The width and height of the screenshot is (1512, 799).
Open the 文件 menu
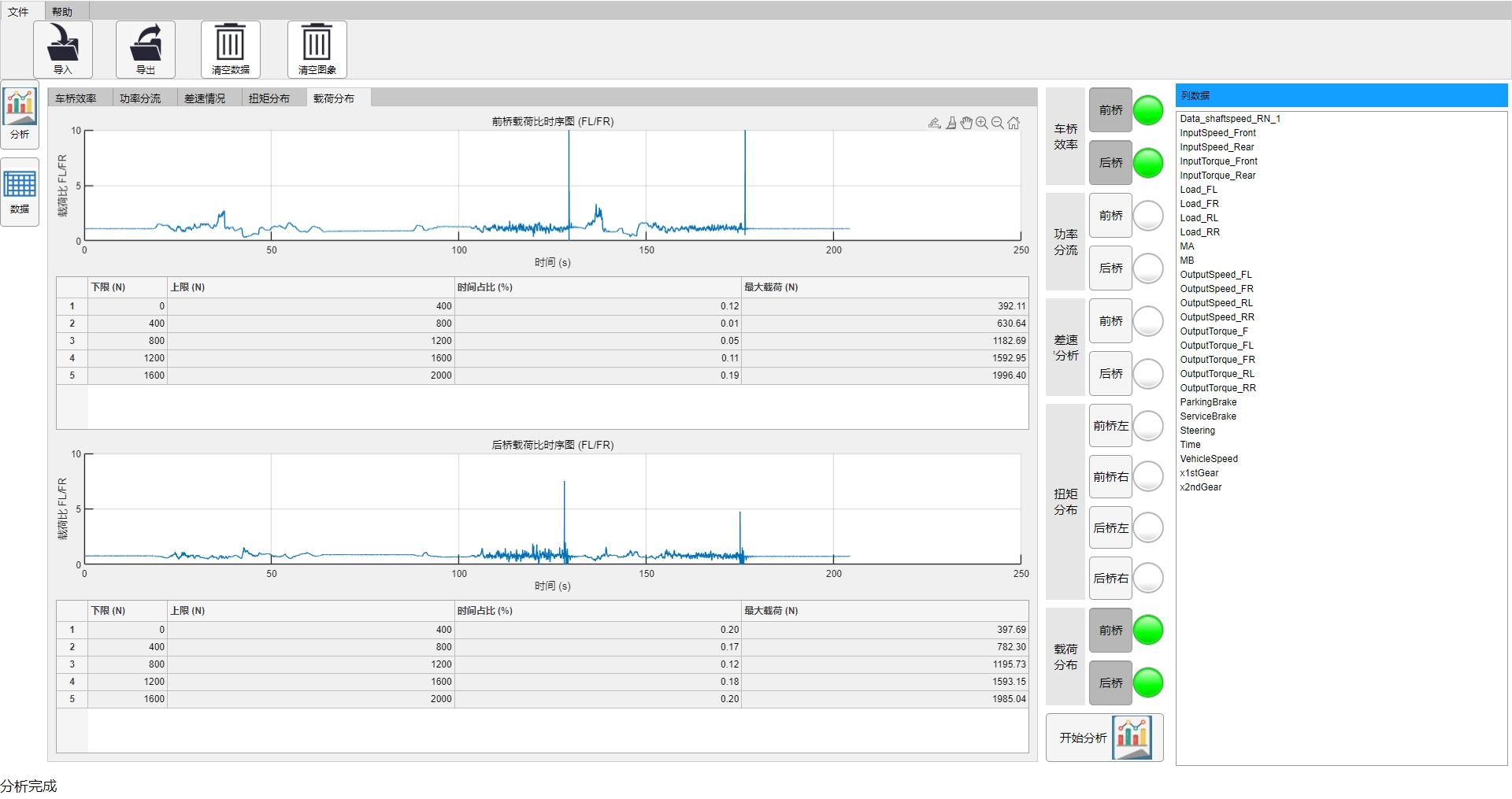tap(18, 12)
